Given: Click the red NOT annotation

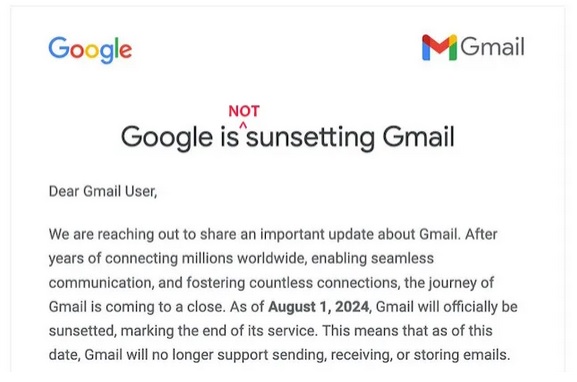Looking at the screenshot, I should [244, 111].
